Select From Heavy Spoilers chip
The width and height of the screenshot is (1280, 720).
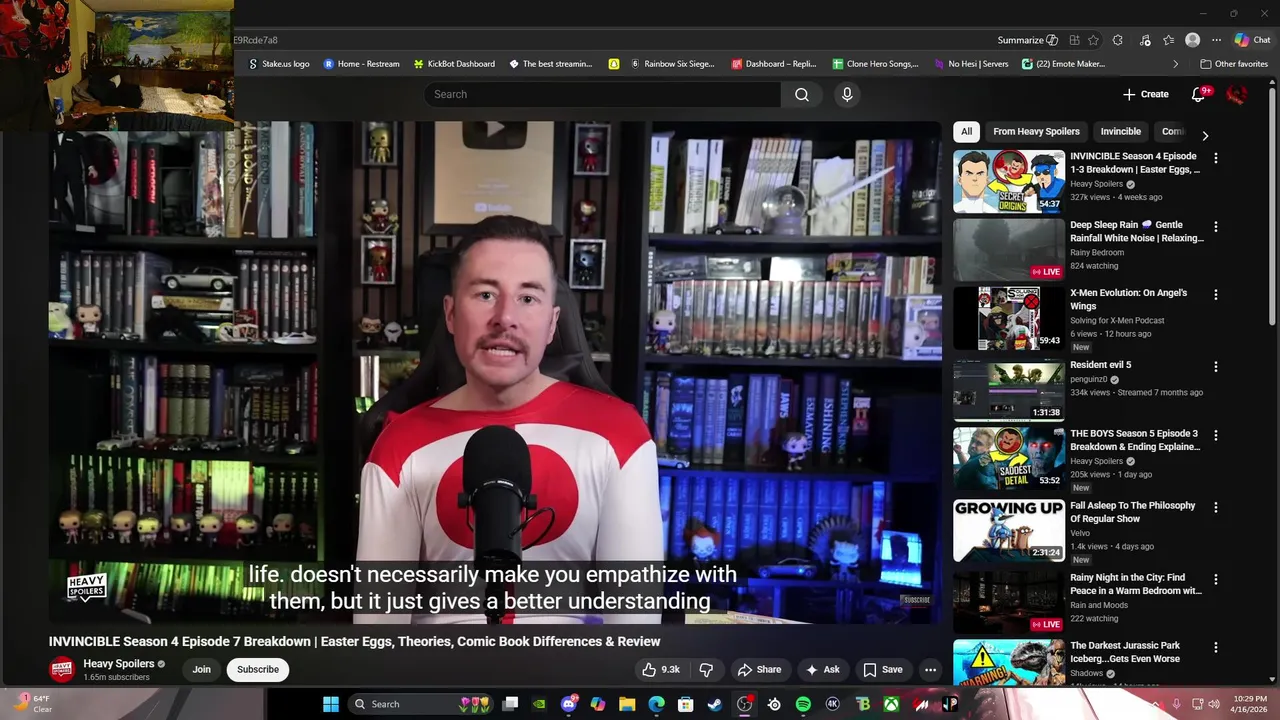pos(1036,131)
